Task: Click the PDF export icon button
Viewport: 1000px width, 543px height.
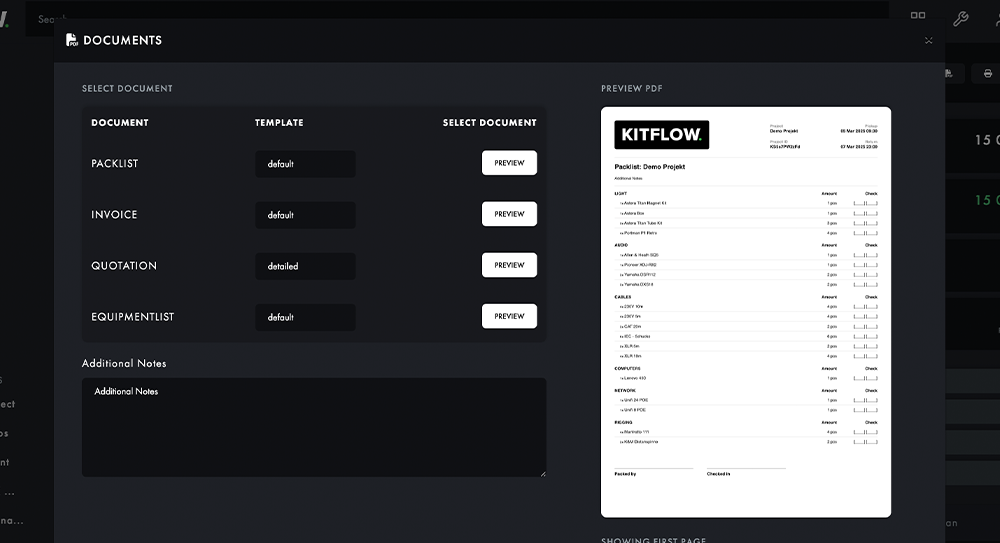Action: click(950, 73)
